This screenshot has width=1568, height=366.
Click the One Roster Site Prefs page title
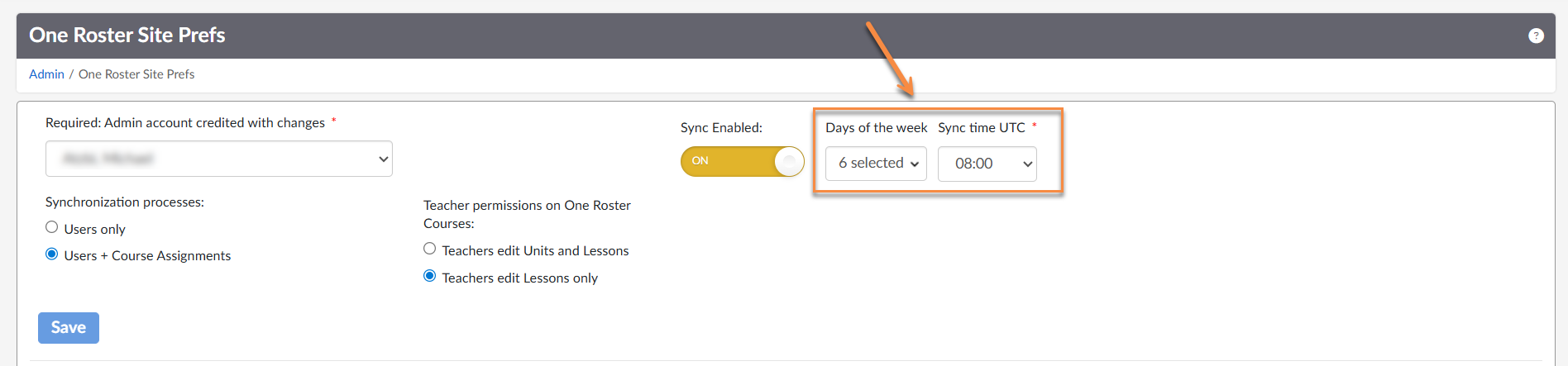point(127,36)
